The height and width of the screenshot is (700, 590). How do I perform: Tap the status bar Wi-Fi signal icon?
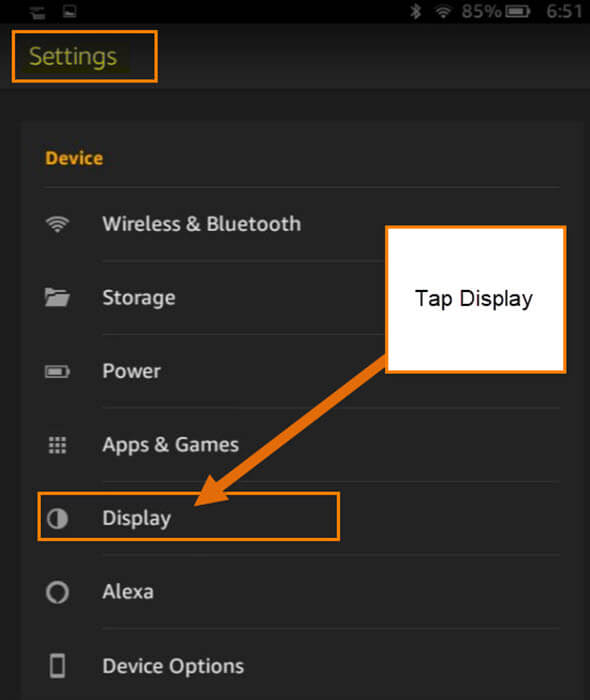point(443,12)
